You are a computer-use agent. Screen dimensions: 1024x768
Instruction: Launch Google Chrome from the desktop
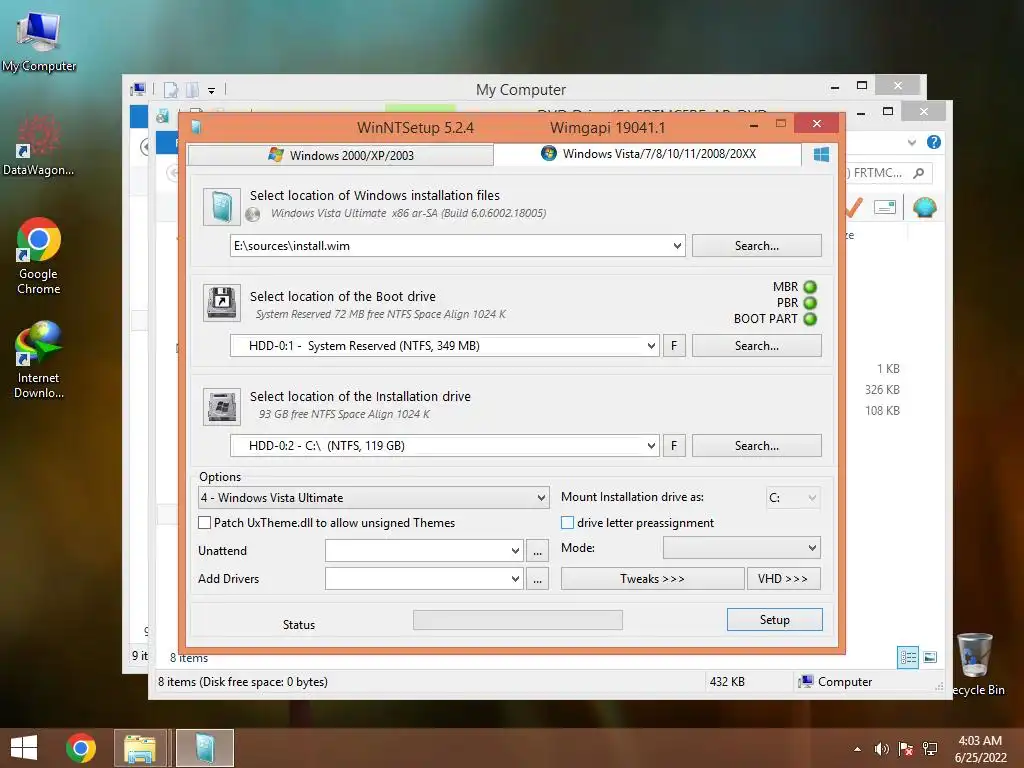tap(39, 256)
